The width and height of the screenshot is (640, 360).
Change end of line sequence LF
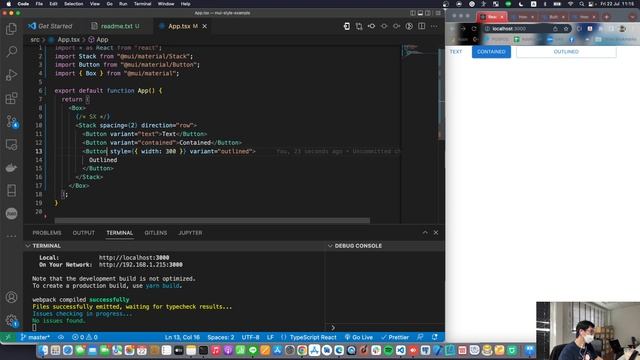(270, 337)
